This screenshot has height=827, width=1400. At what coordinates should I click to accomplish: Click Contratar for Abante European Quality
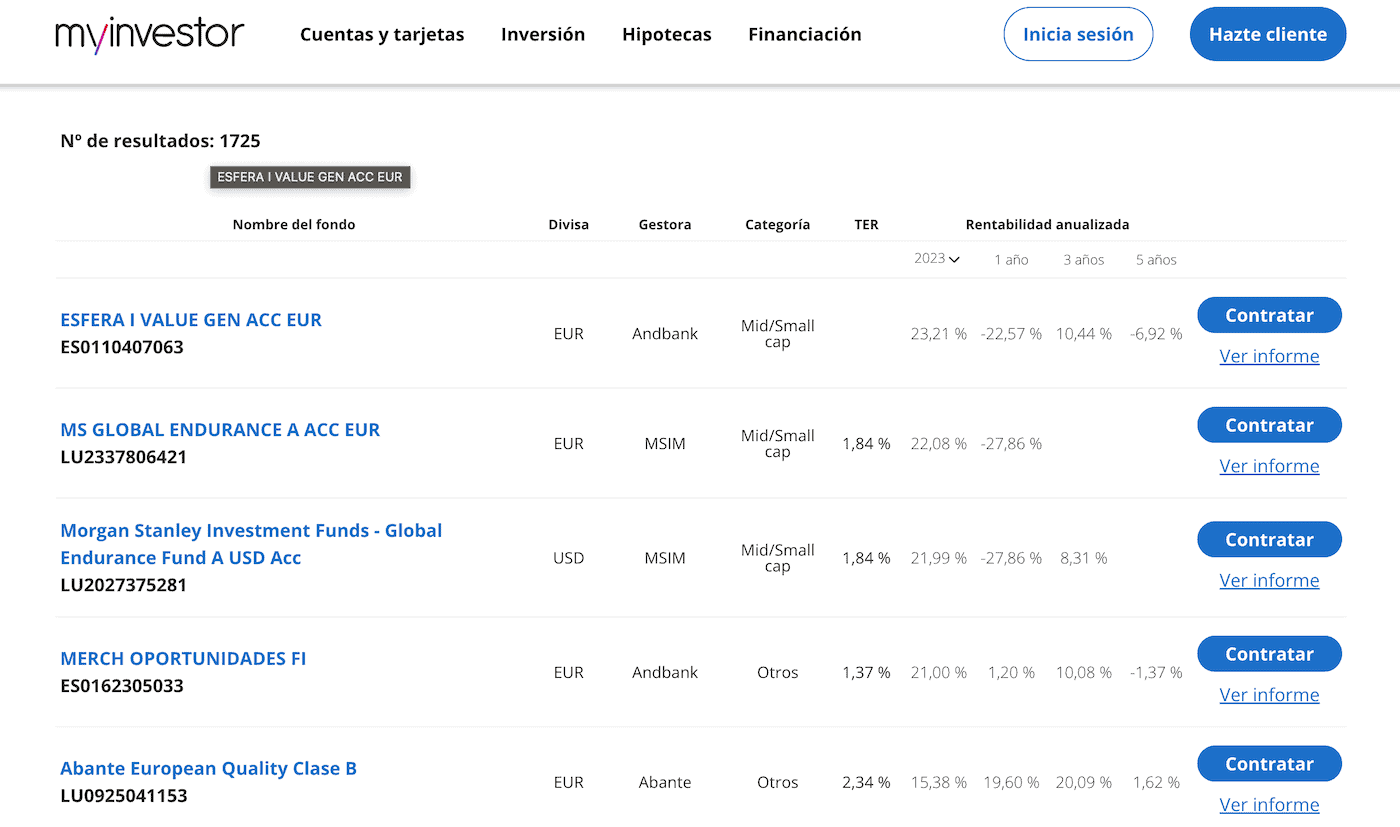[1269, 764]
